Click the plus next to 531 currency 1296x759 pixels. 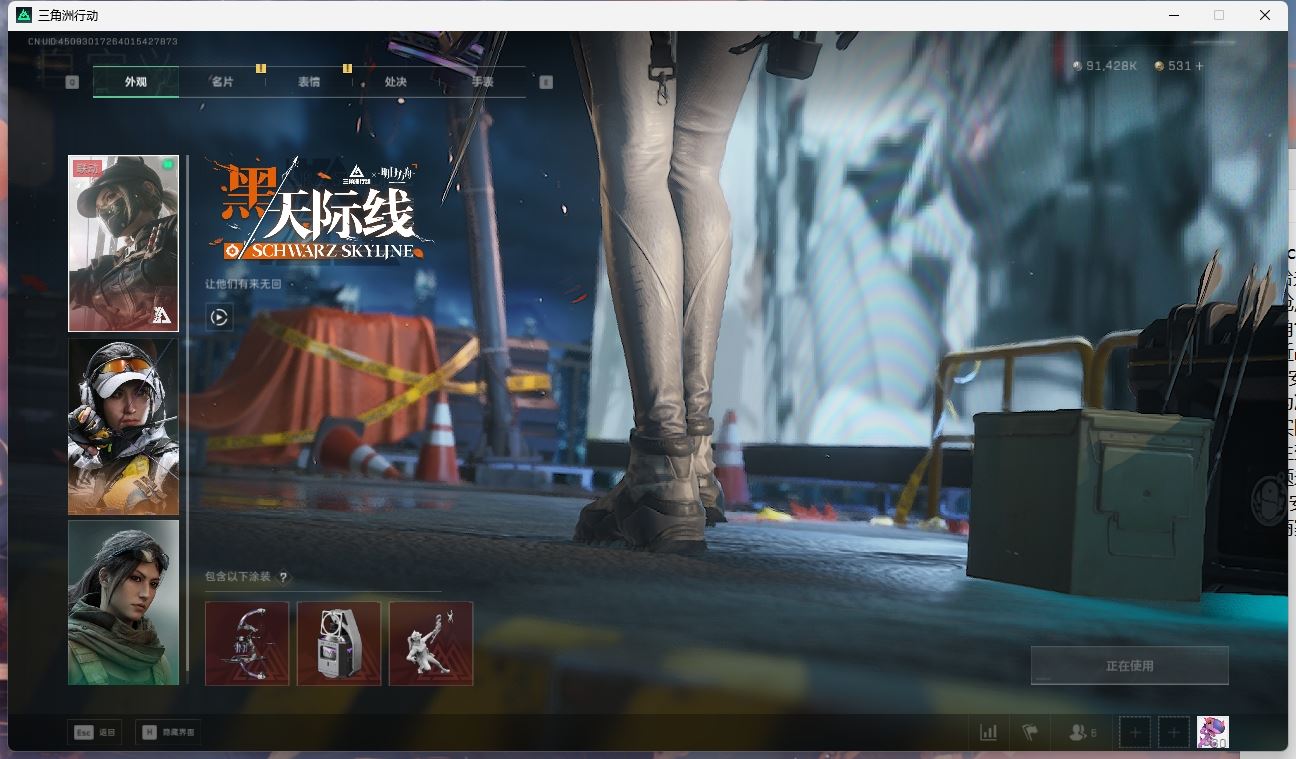pyautogui.click(x=1200, y=66)
